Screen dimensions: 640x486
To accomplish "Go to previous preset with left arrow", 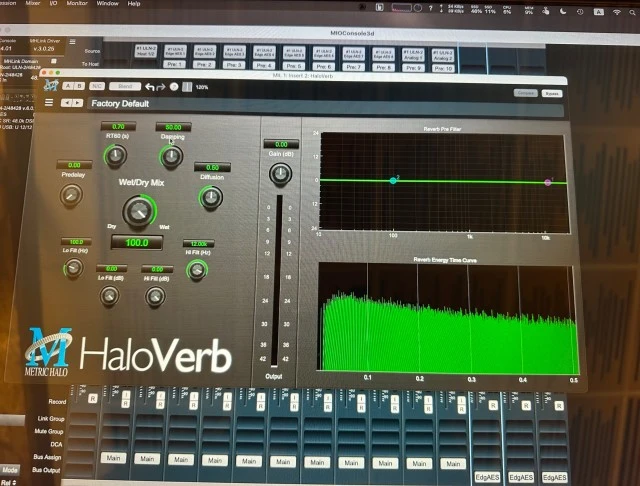I will (x=66, y=103).
